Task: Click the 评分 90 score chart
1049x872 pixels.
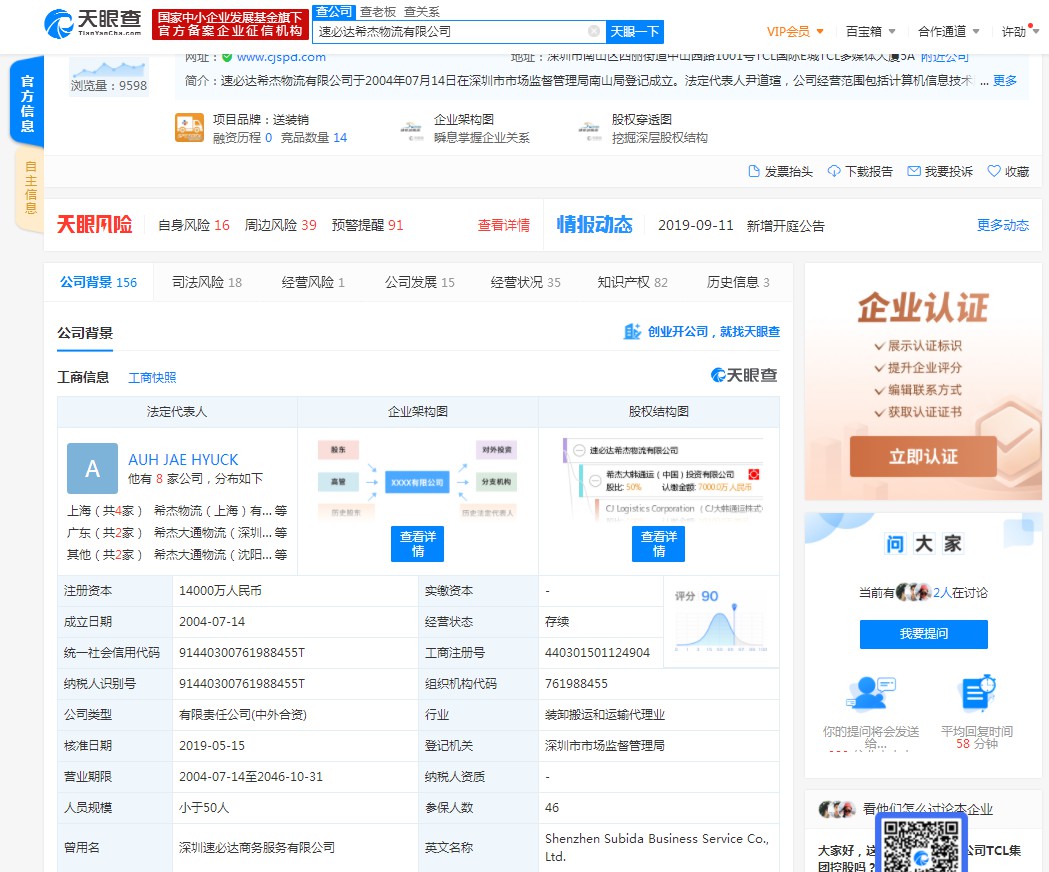Action: (721, 622)
